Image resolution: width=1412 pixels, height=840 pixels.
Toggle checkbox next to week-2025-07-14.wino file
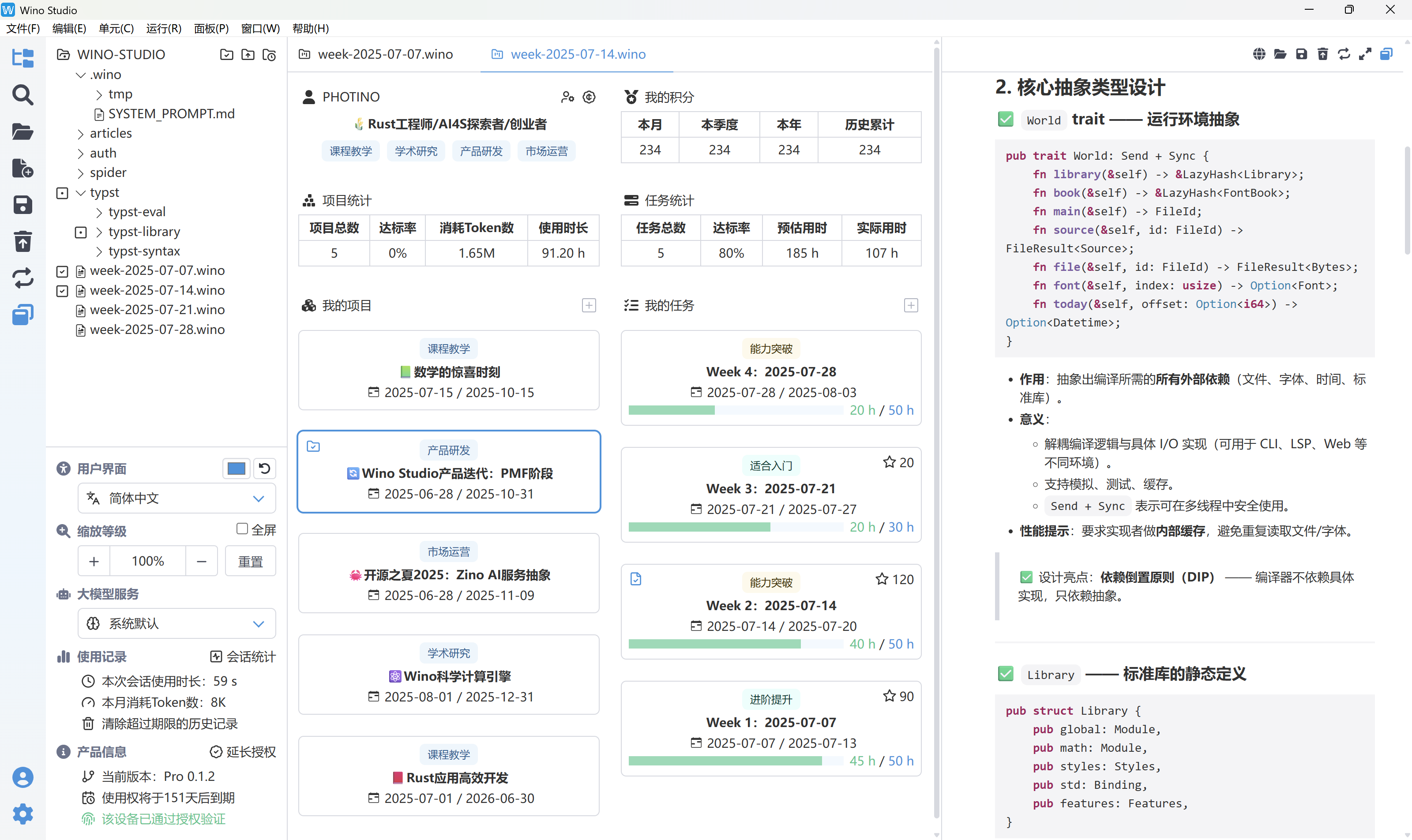pyautogui.click(x=62, y=291)
